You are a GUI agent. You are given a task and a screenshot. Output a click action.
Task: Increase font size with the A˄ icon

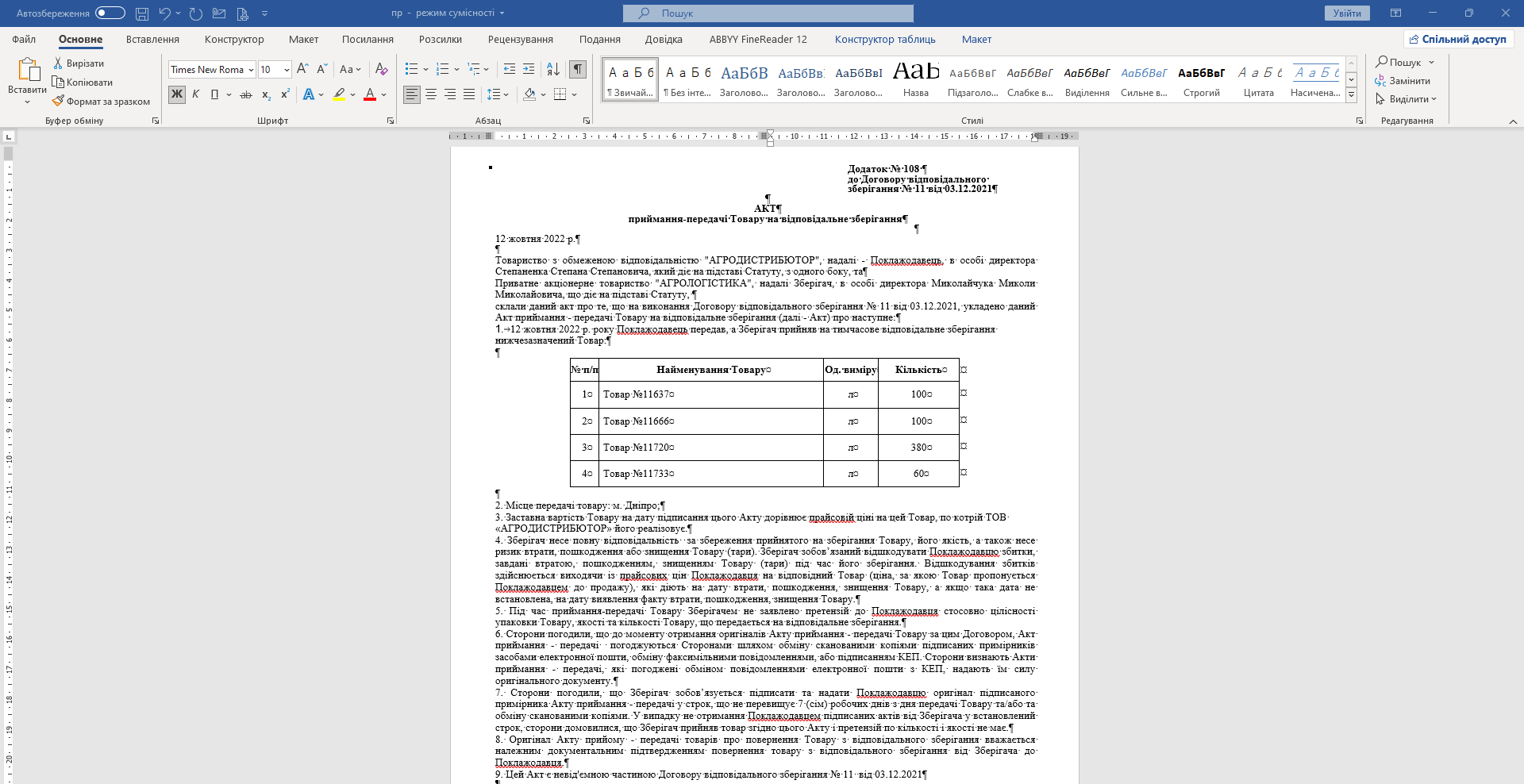click(302, 69)
